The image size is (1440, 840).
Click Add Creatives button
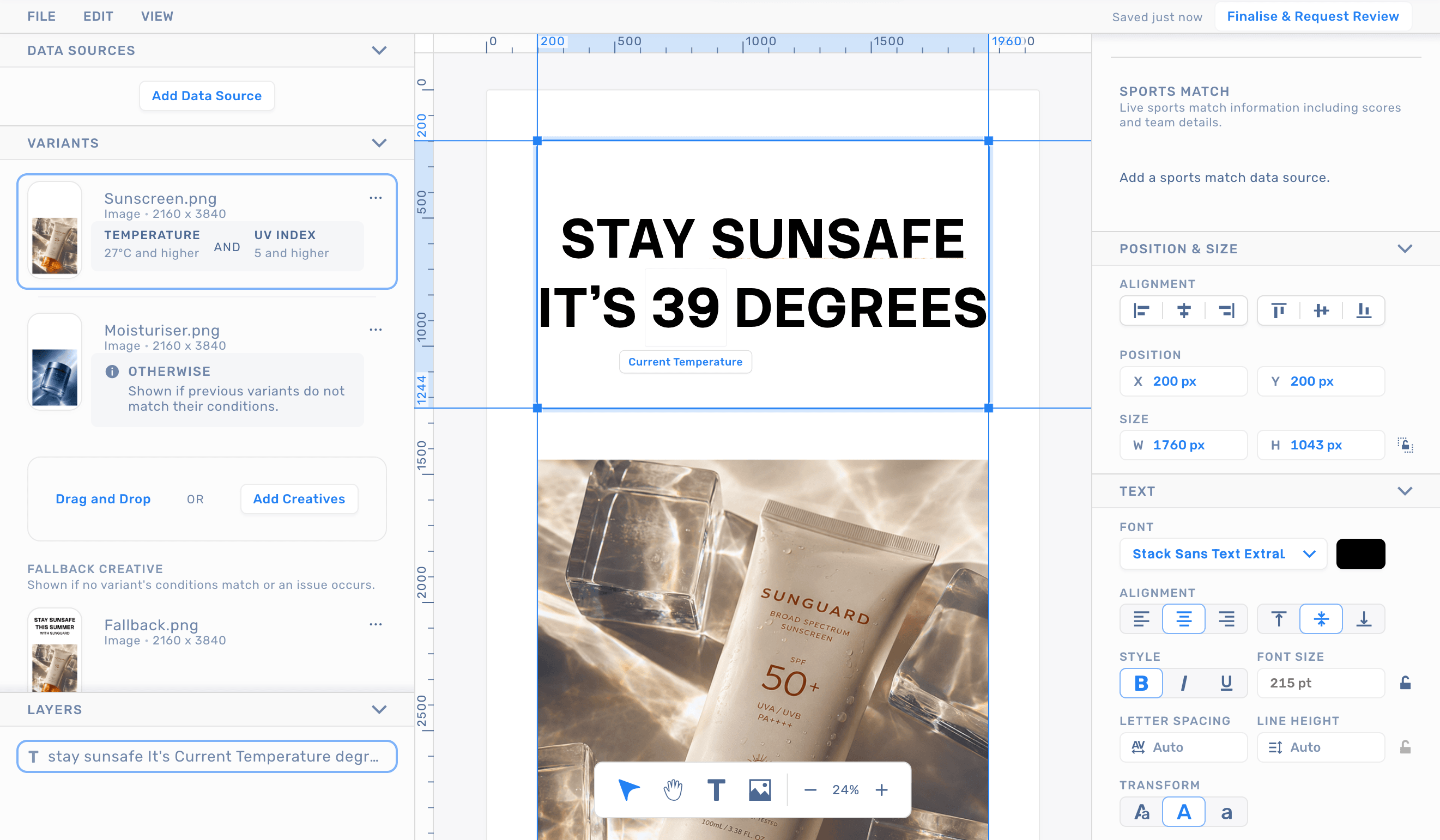pos(299,499)
